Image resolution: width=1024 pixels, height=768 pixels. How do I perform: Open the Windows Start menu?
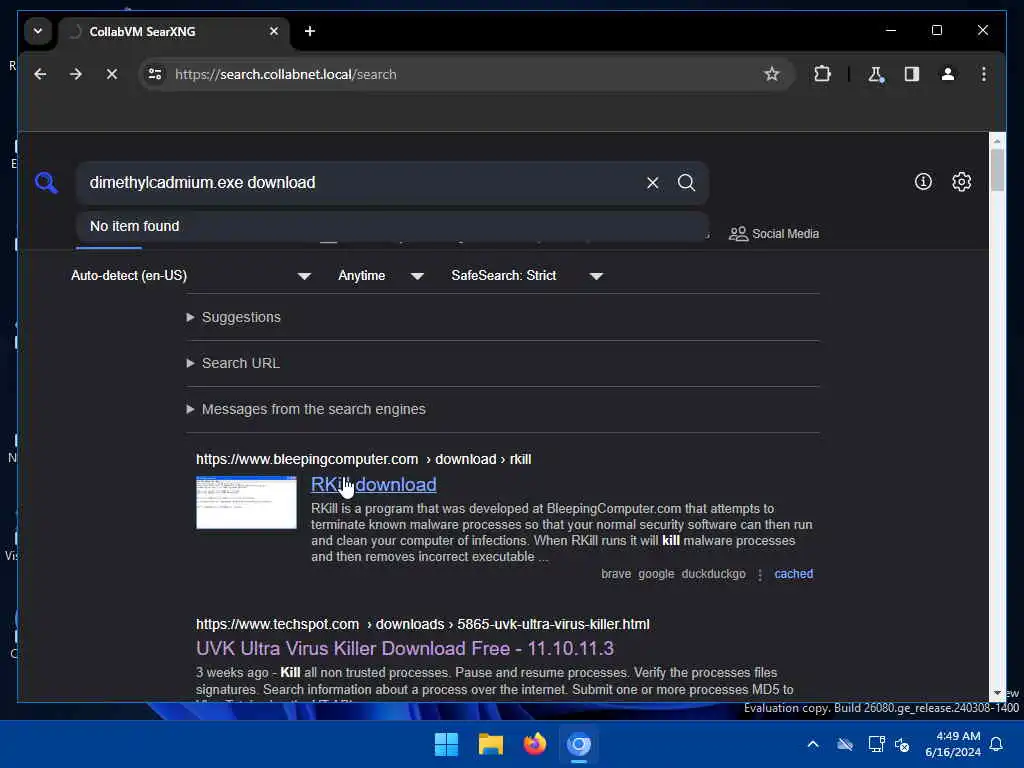point(447,744)
